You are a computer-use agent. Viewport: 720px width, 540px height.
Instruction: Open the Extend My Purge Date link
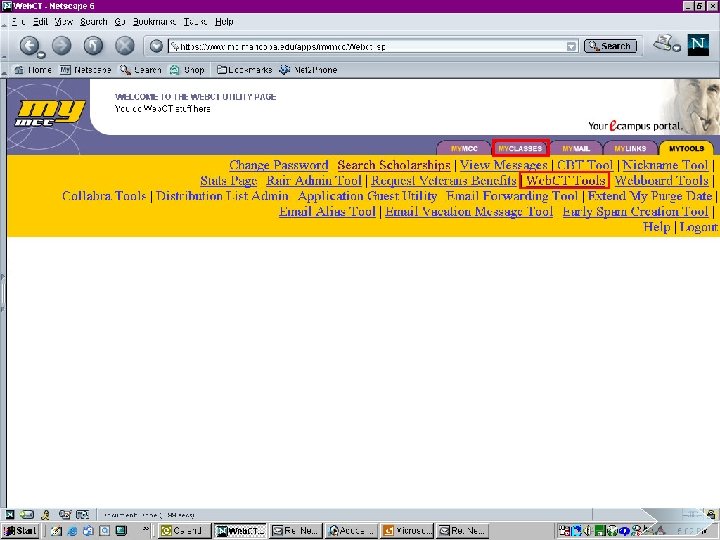pyautogui.click(x=650, y=196)
